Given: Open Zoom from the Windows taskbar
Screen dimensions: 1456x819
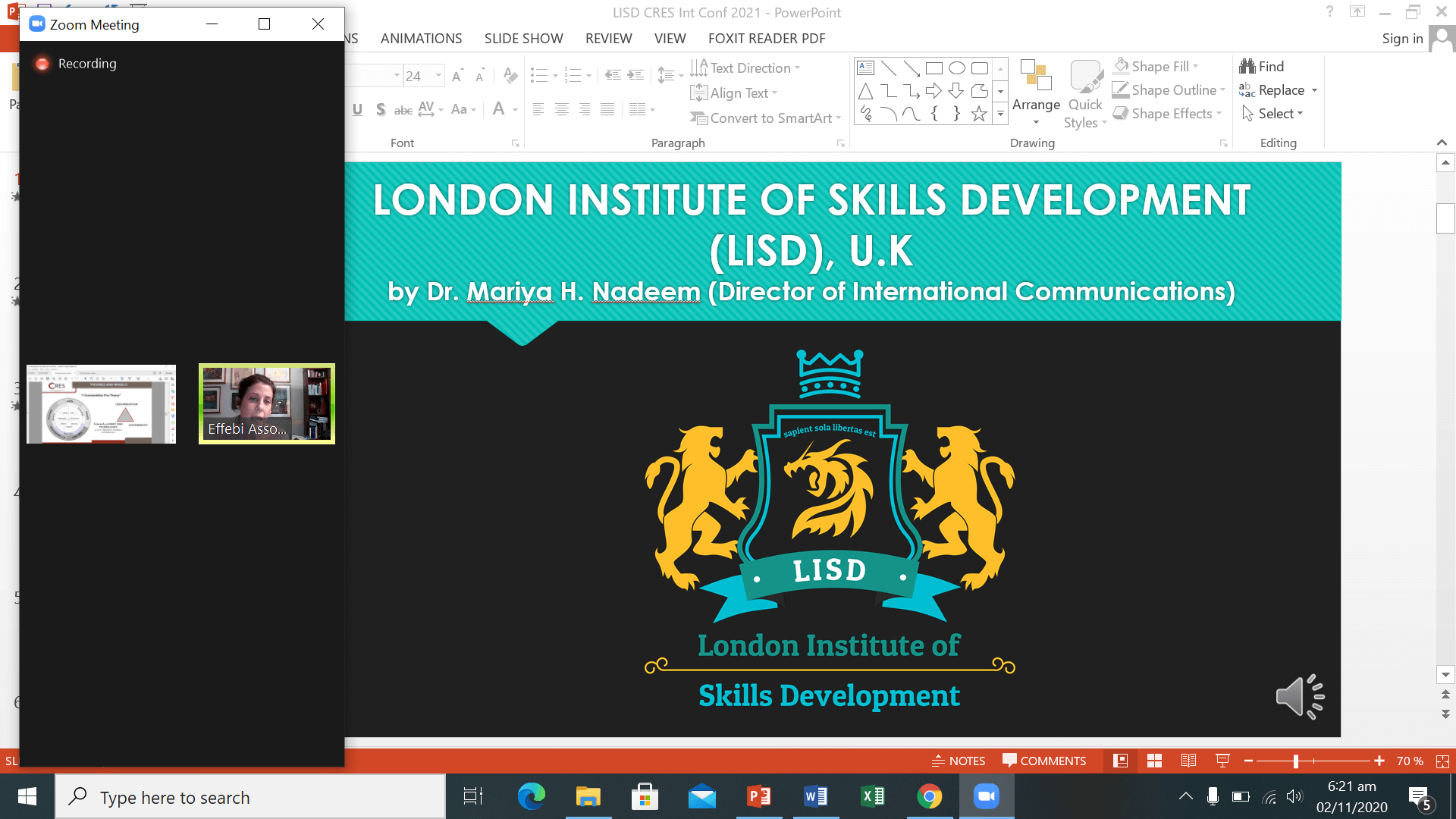Looking at the screenshot, I should 986,796.
